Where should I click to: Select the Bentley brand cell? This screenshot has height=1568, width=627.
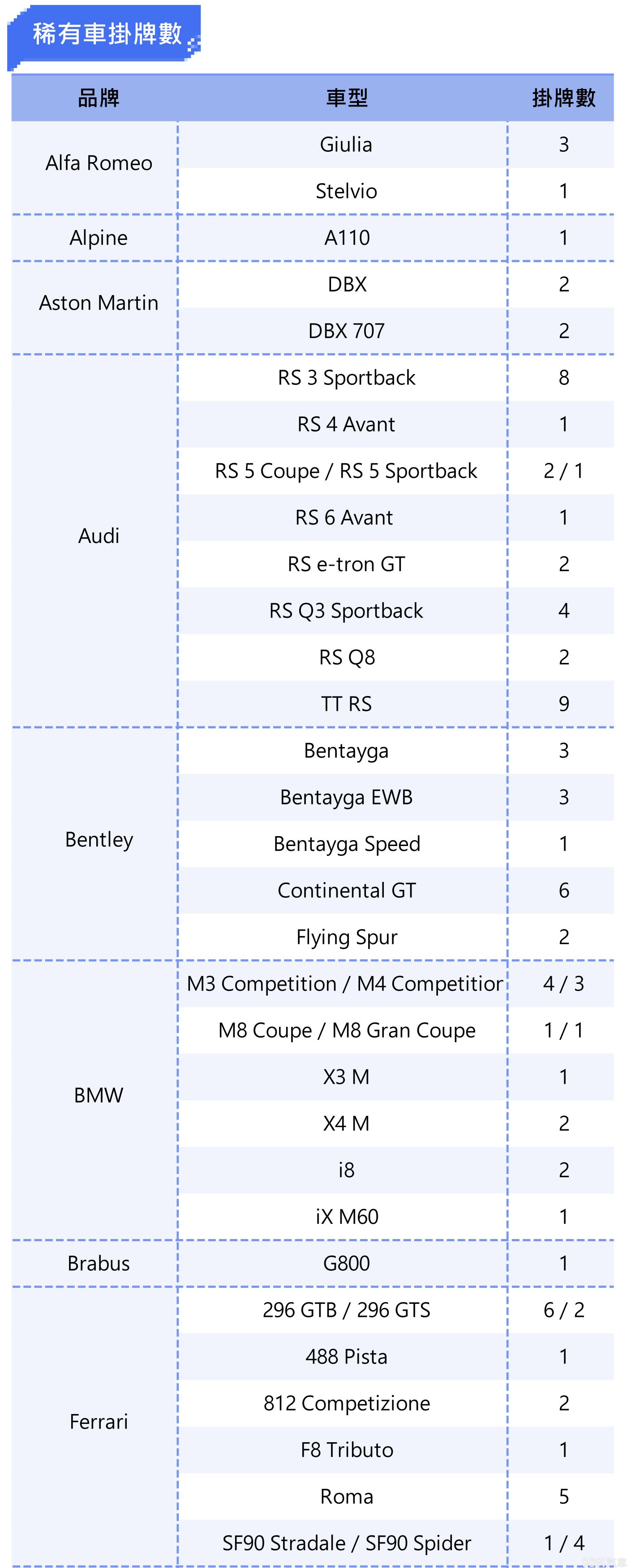99,840
